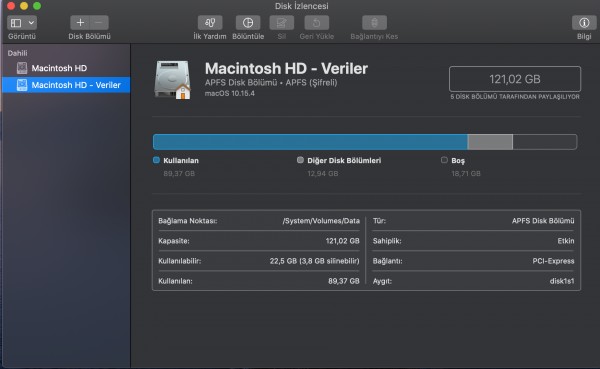Click the blue used portion of storage bar
This screenshot has width=600, height=369.
point(310,142)
